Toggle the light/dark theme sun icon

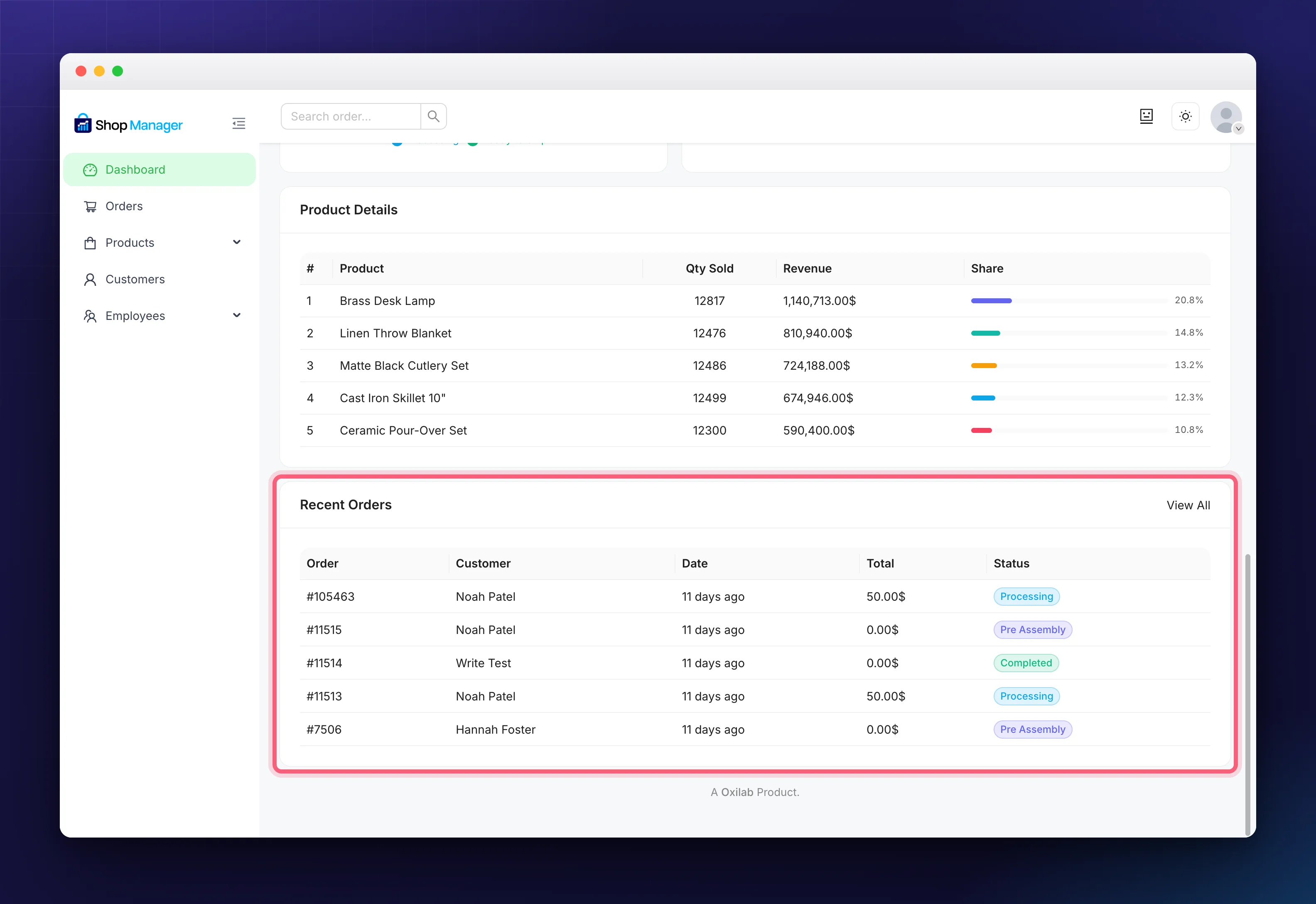(1185, 117)
